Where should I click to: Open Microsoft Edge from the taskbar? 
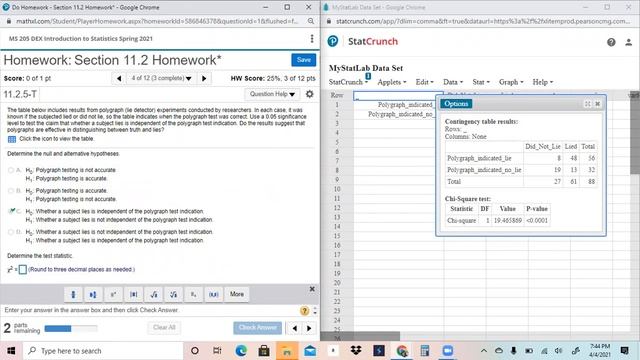(x=241, y=351)
